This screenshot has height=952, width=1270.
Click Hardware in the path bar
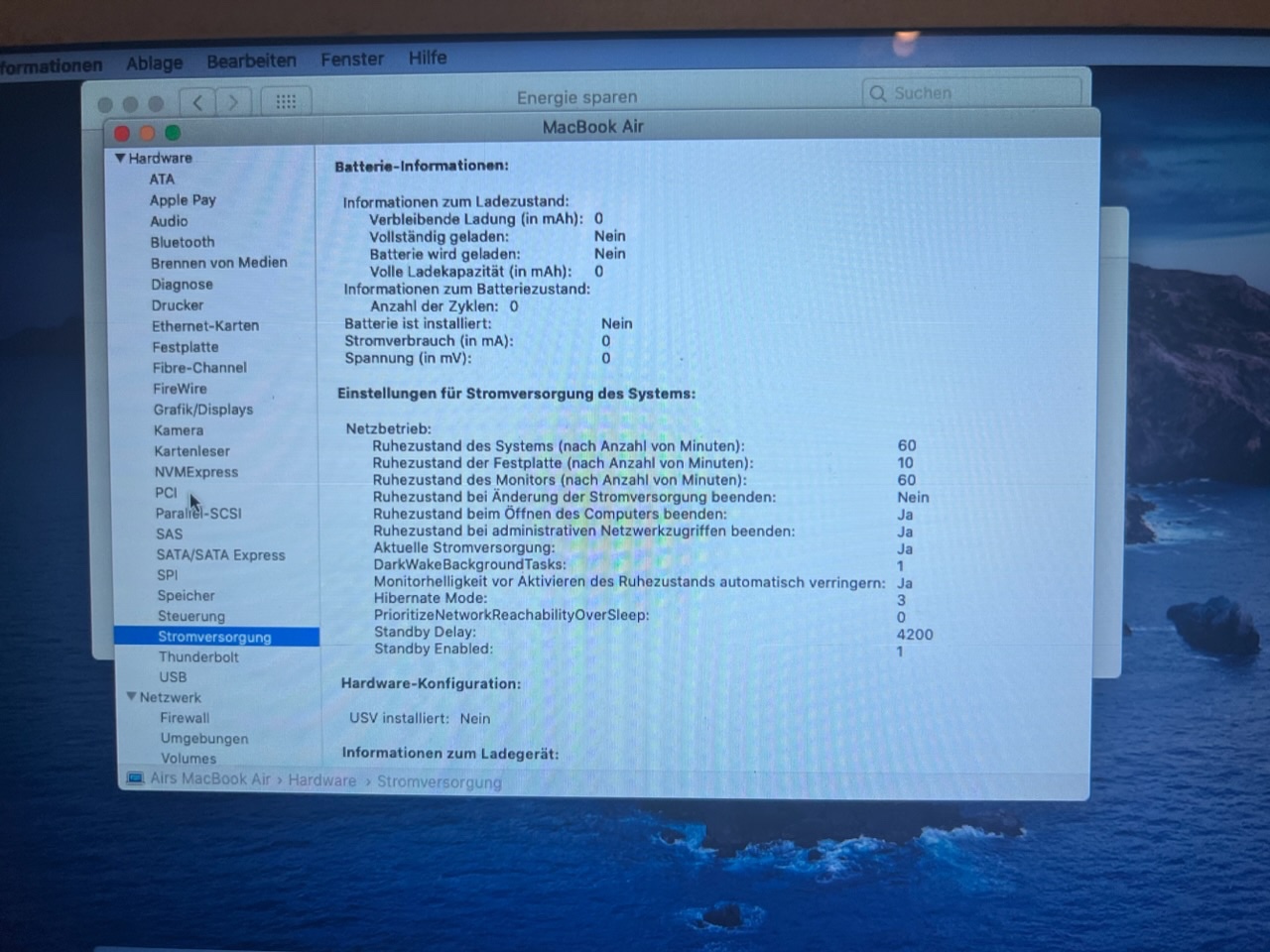pyautogui.click(x=322, y=780)
